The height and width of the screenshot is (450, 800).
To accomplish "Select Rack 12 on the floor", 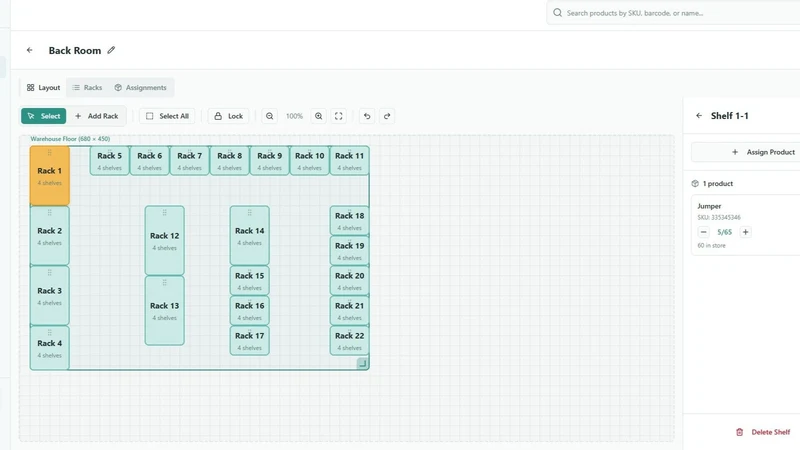I will point(164,241).
